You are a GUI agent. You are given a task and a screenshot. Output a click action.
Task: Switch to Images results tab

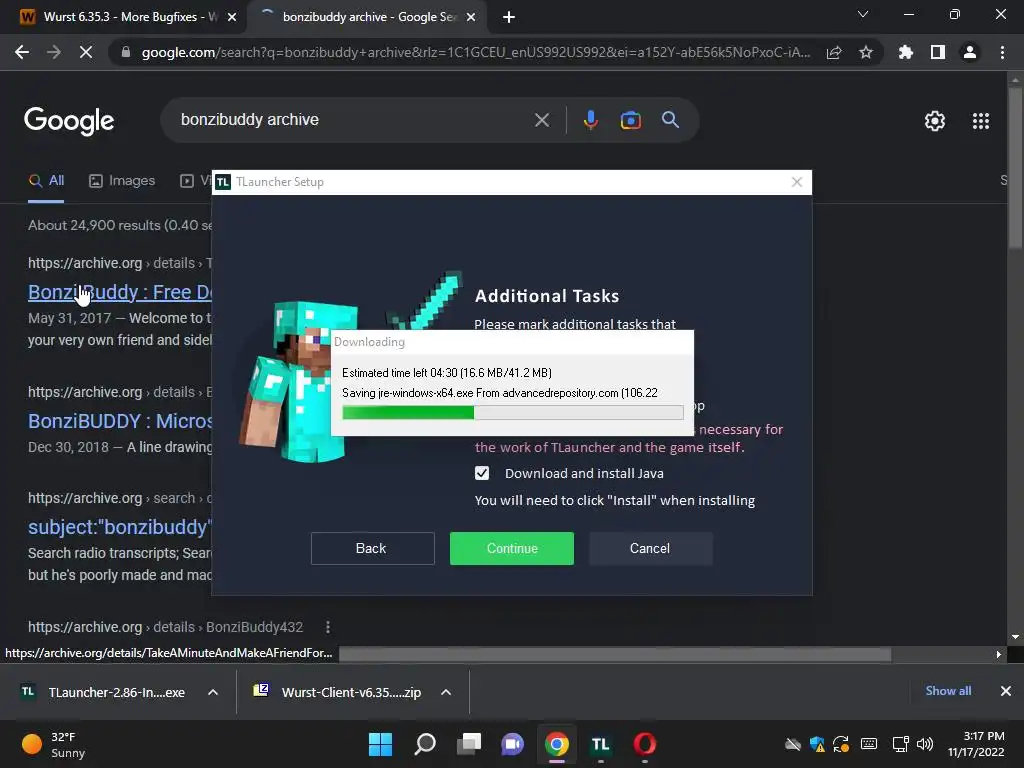pos(122,181)
